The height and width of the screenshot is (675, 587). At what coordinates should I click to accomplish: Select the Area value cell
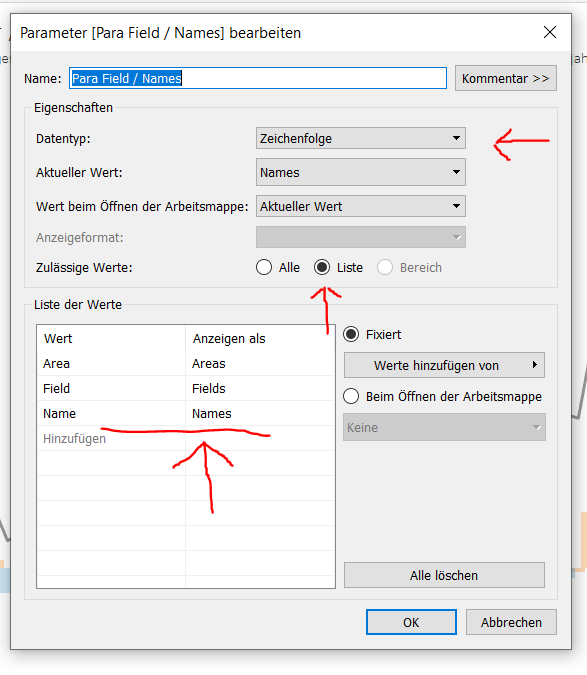click(111, 364)
